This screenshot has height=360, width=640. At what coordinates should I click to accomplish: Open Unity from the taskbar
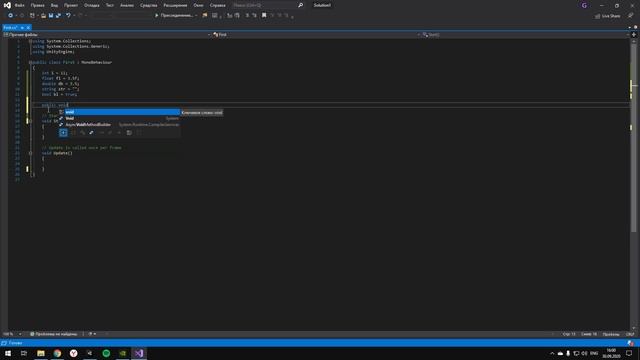90,353
